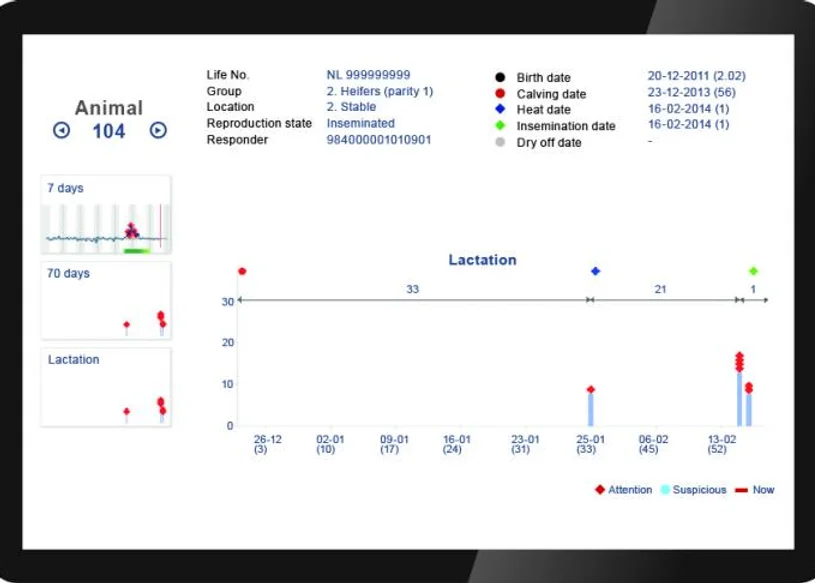
Task: Open the 70 days chart thumbnail
Action: click(106, 300)
